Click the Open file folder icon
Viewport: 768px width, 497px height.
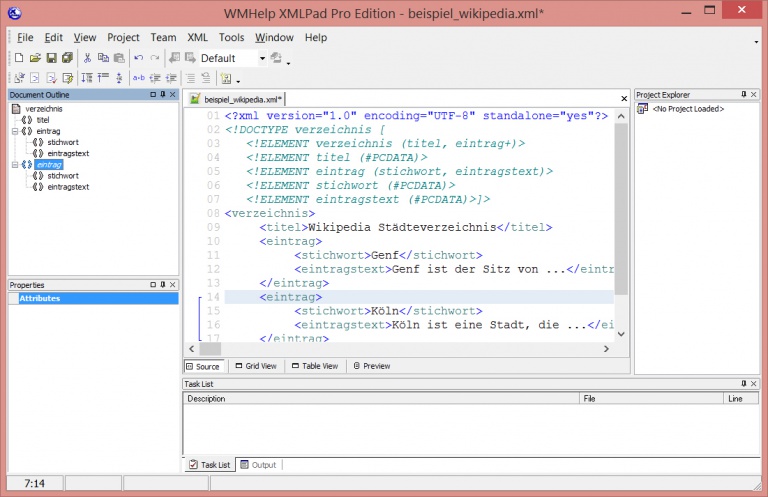(35, 58)
